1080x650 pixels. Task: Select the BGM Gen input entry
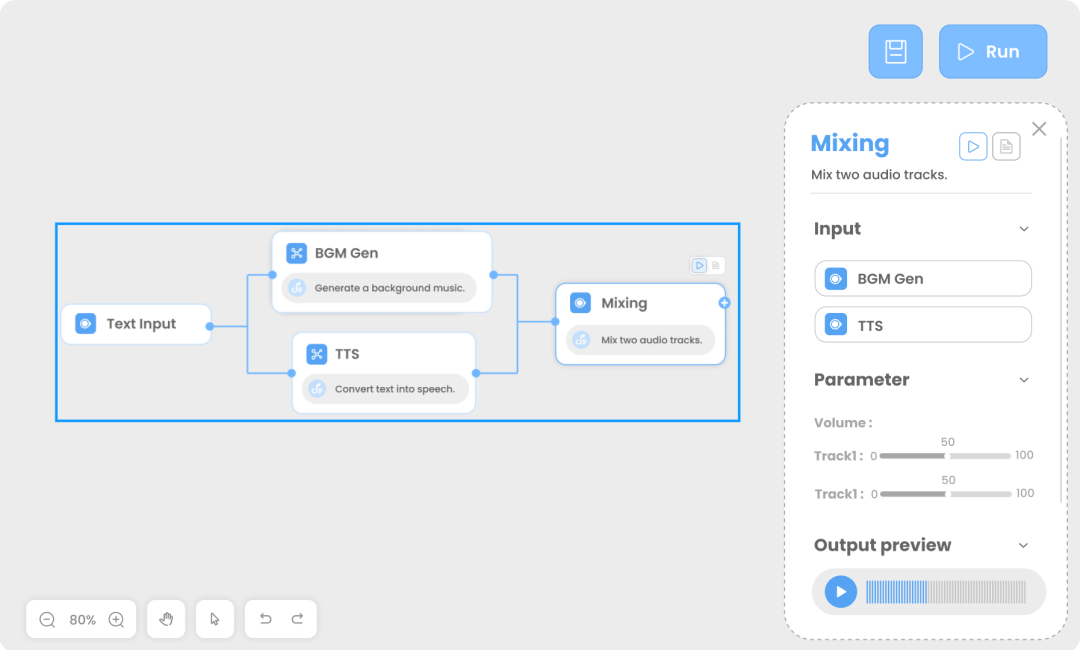pyautogui.click(x=922, y=278)
